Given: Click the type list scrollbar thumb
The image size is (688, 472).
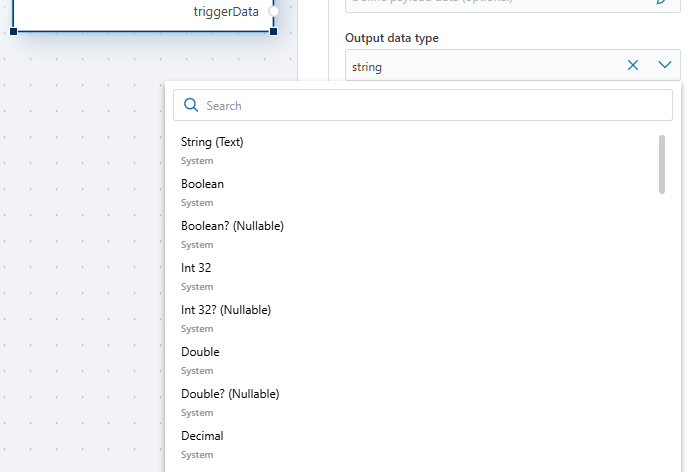Looking at the screenshot, I should 661,164.
